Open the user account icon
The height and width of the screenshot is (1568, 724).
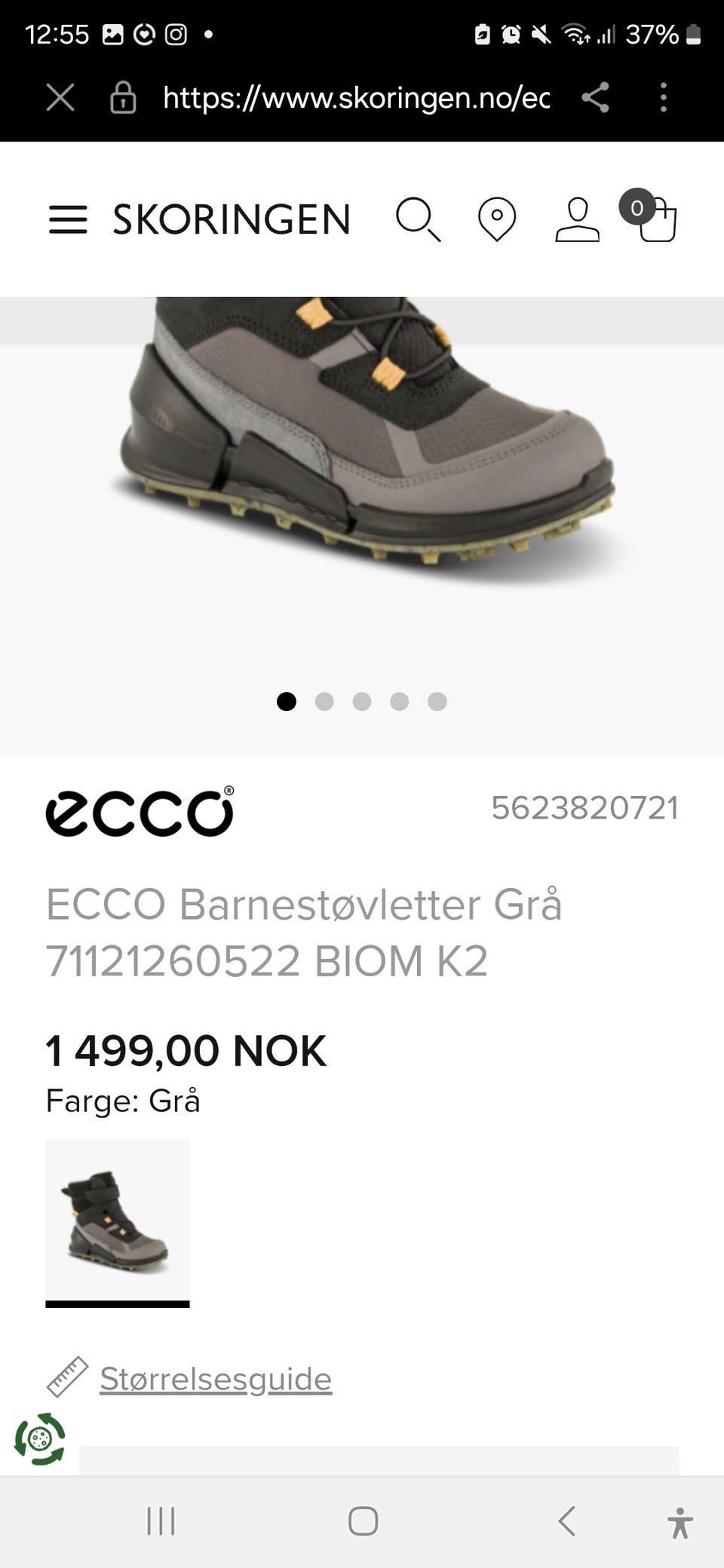click(578, 219)
